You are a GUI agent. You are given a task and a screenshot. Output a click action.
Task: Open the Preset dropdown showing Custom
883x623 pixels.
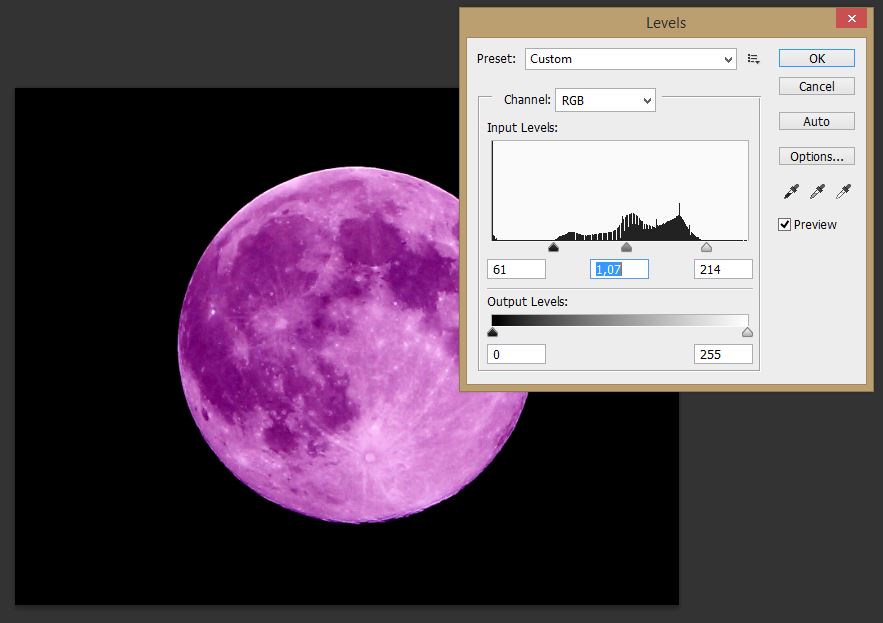631,59
